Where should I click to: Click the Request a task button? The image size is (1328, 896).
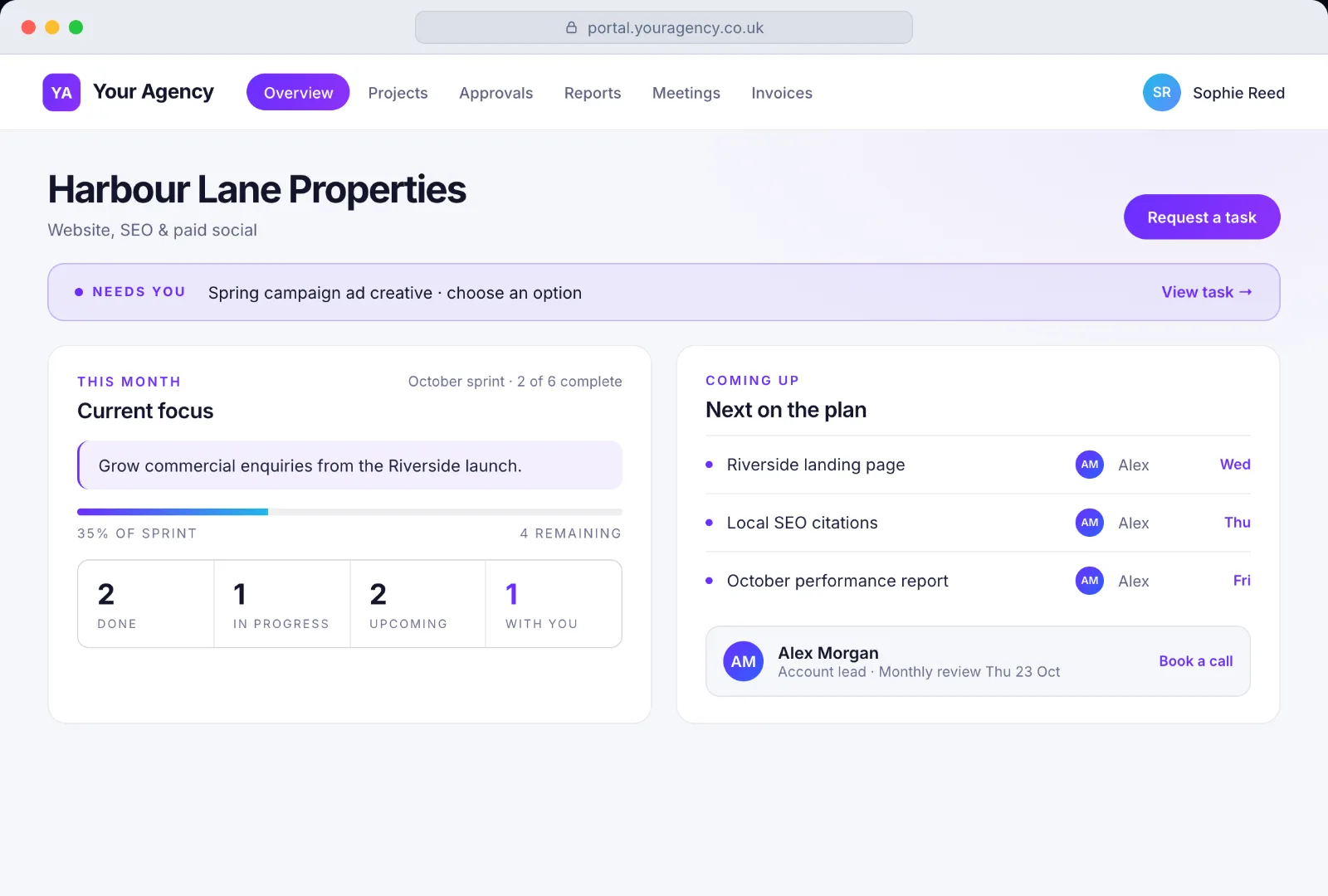click(1202, 217)
